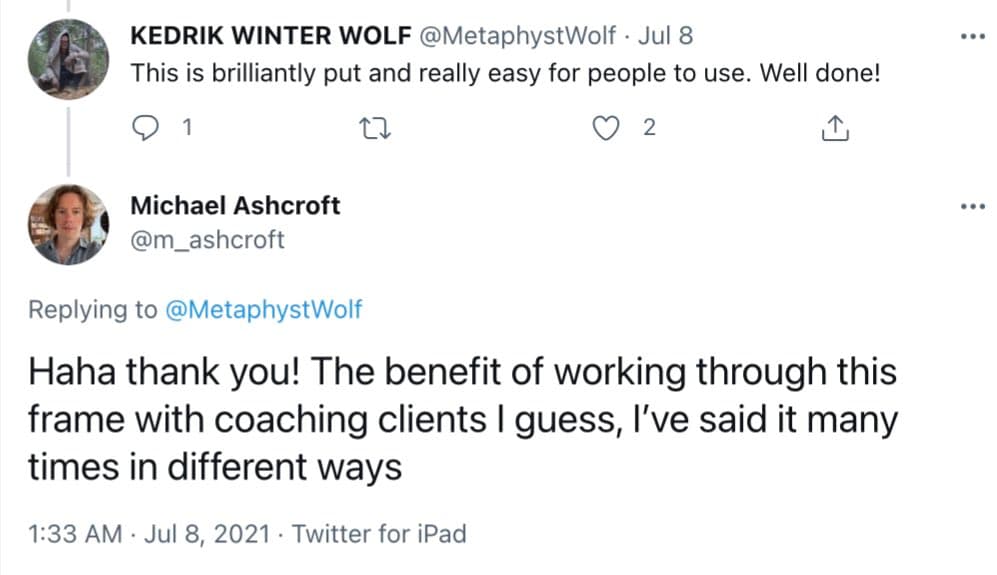
Task: Click the reply count number 1
Action: [x=185, y=127]
